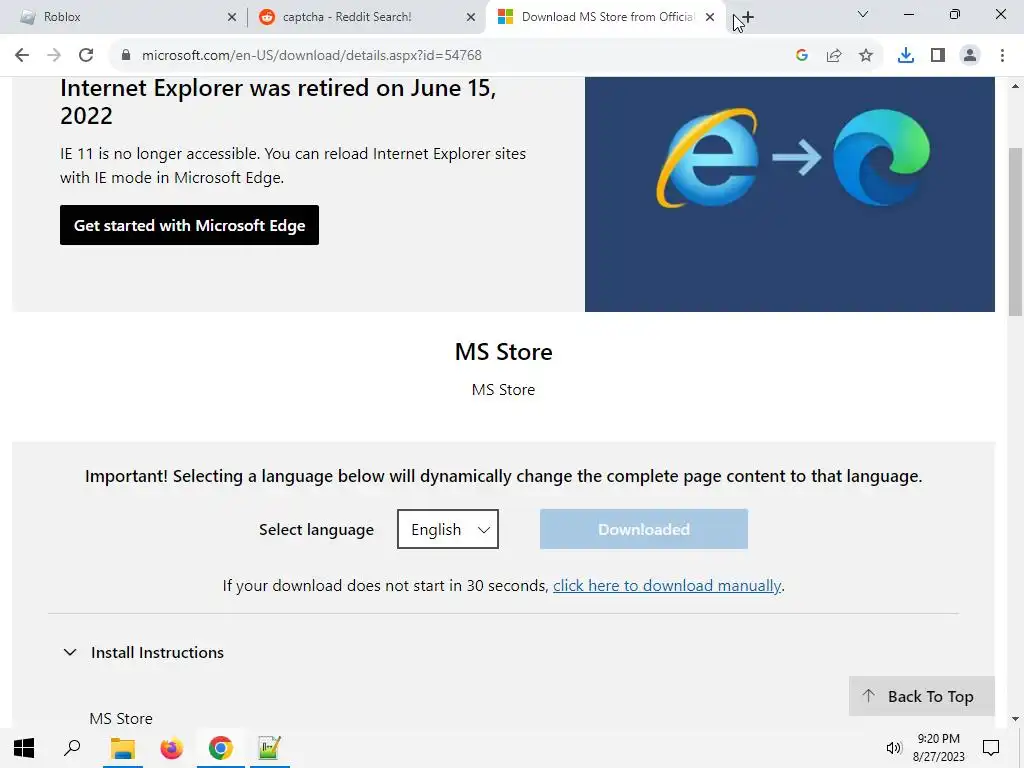
Task: Open the tab search dropdown
Action: 863,14
